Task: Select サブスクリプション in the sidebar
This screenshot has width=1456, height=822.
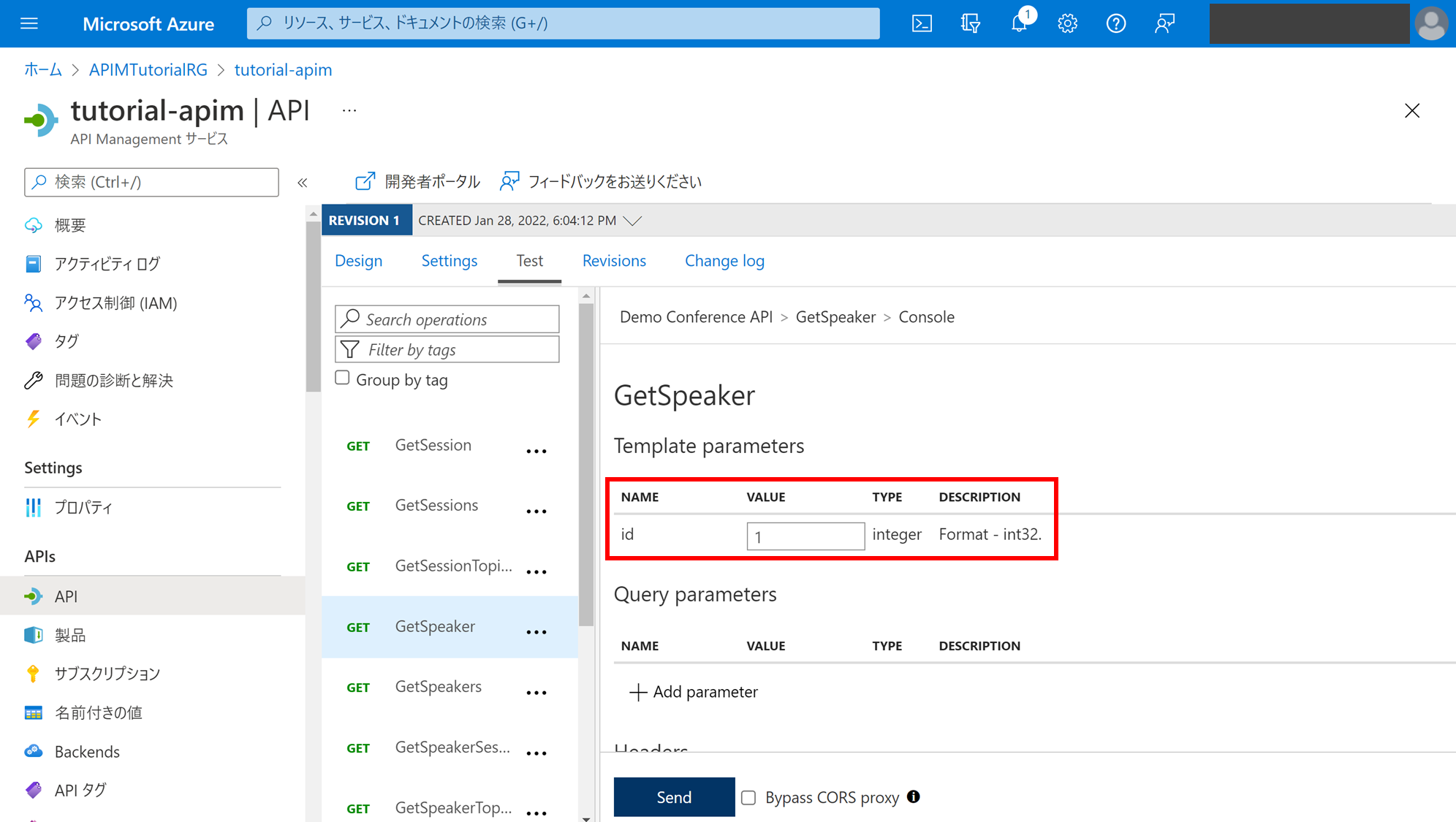Action: (x=107, y=673)
